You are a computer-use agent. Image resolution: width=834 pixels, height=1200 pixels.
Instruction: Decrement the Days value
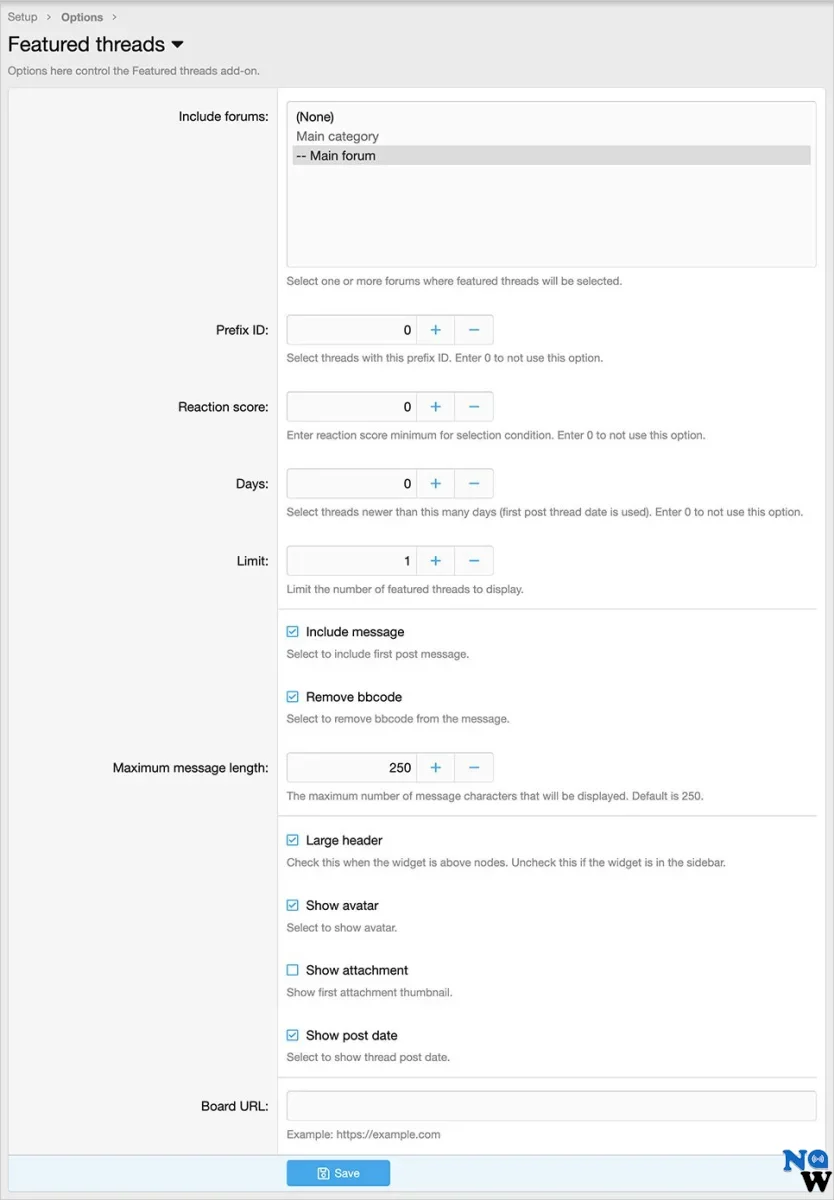click(474, 484)
